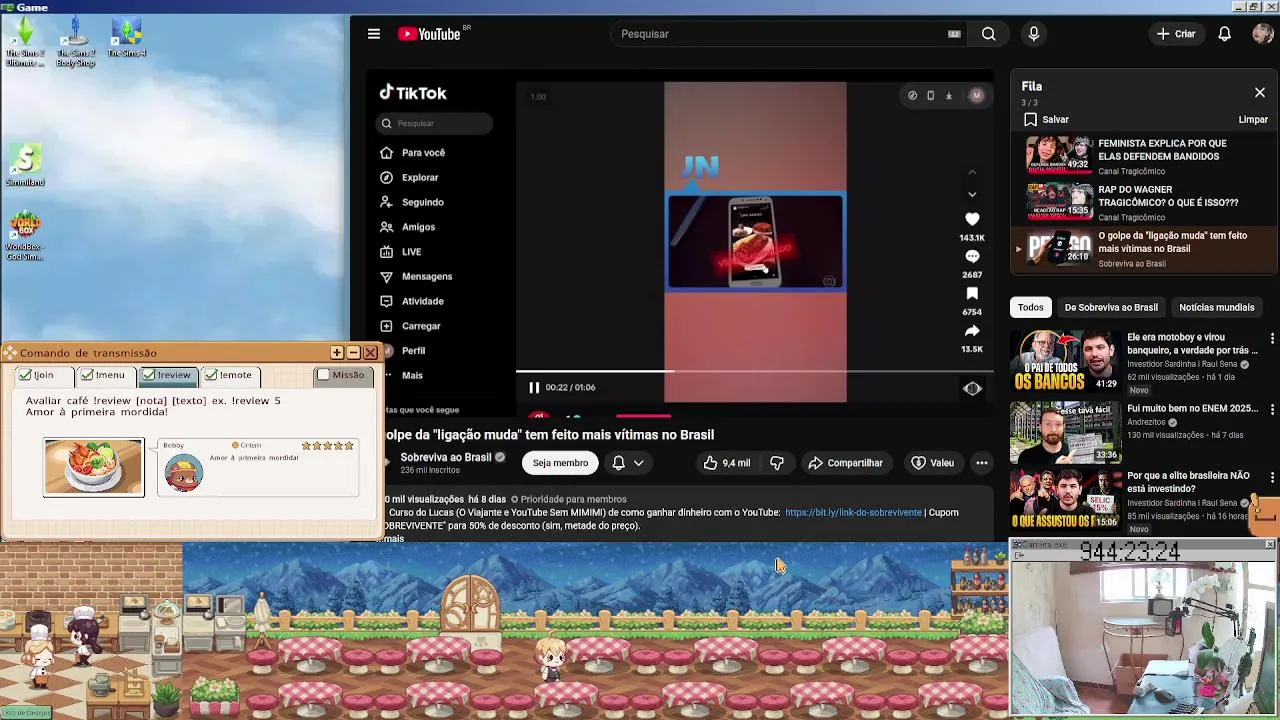The height and width of the screenshot is (720, 1280).
Task: Click the Seja membro button
Action: (560, 463)
